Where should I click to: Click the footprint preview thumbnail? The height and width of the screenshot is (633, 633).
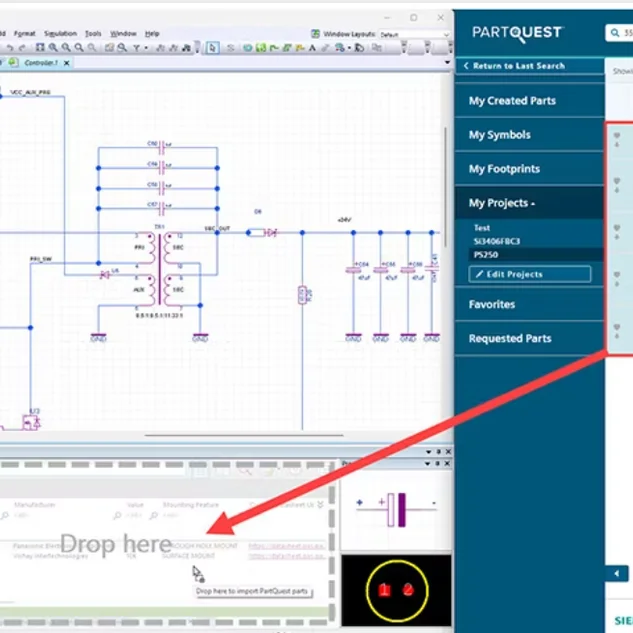click(x=396, y=590)
